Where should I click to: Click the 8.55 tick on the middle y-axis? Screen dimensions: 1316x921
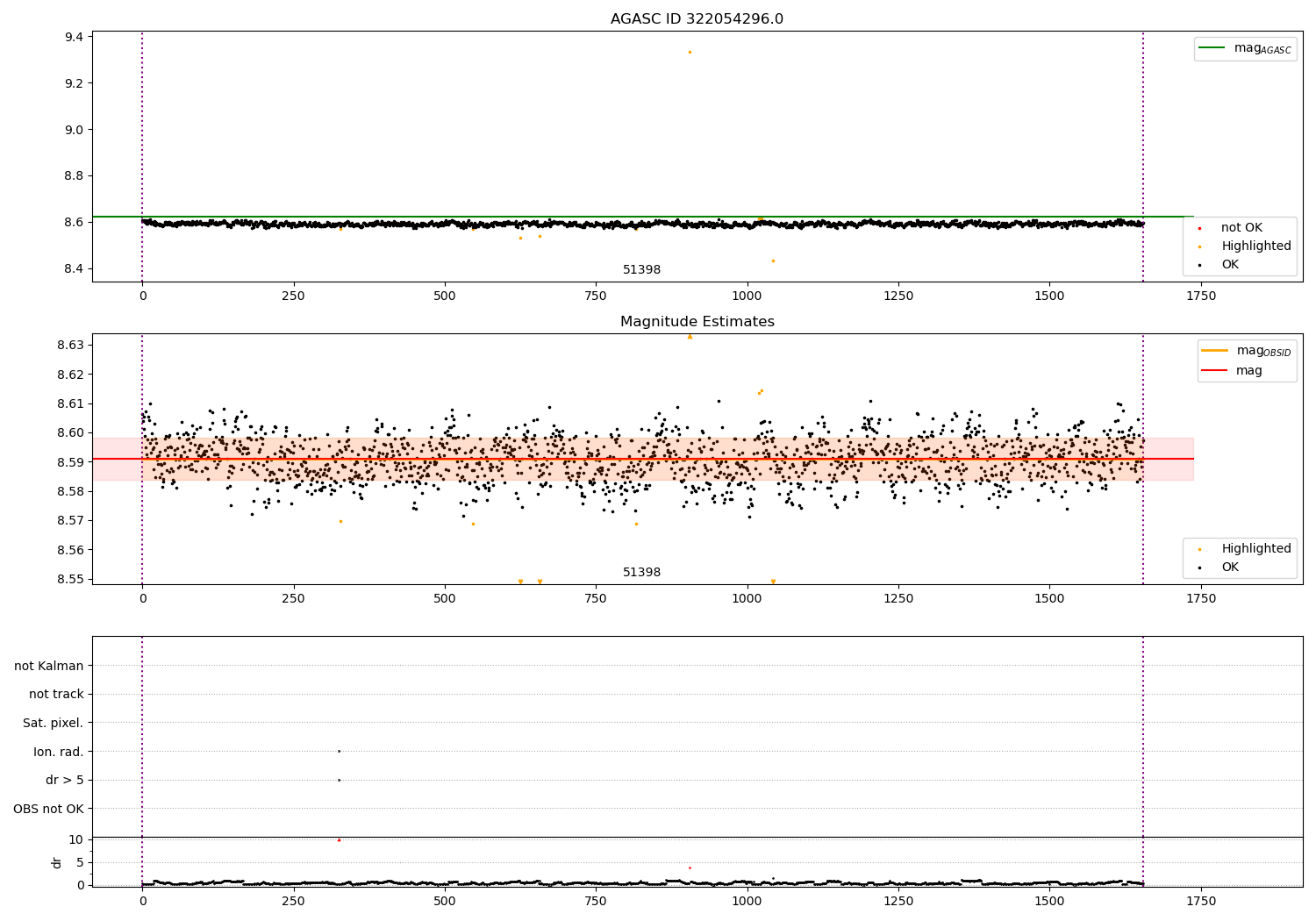[70, 579]
